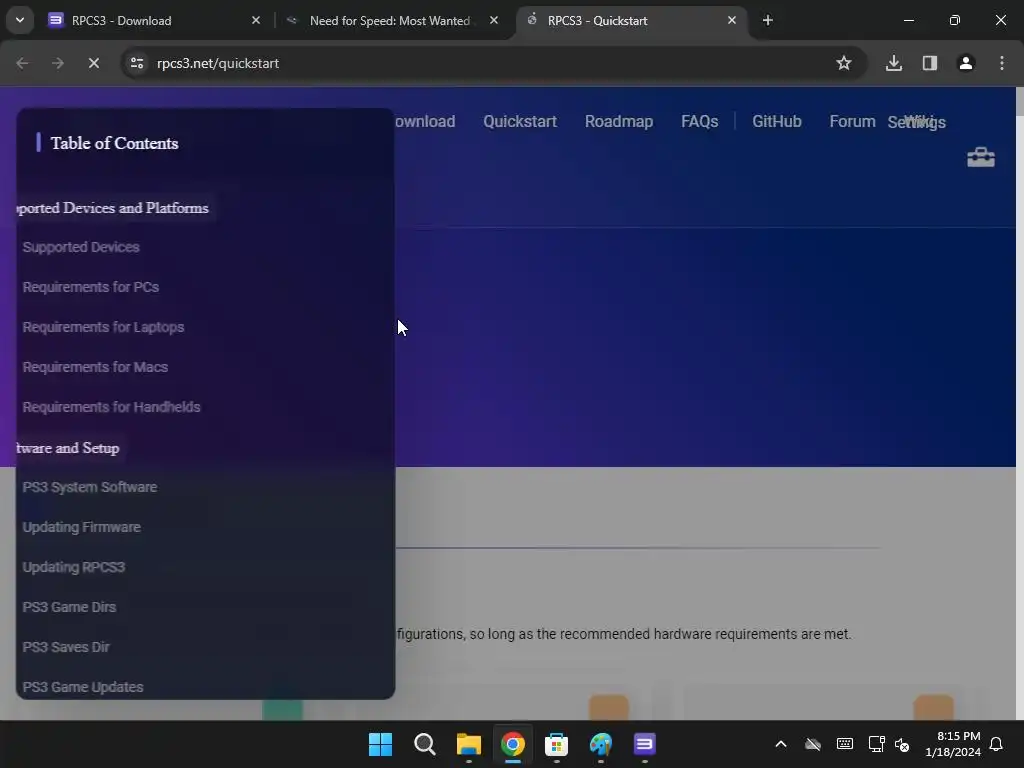Go forward in browser history
The width and height of the screenshot is (1024, 768).
coord(57,63)
